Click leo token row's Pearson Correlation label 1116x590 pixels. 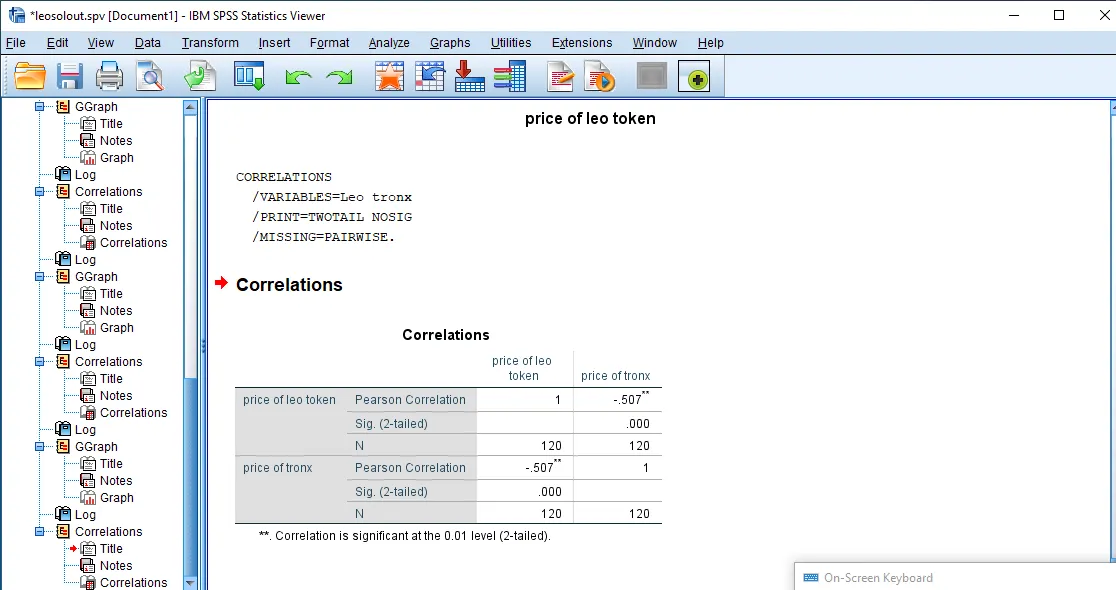(410, 400)
